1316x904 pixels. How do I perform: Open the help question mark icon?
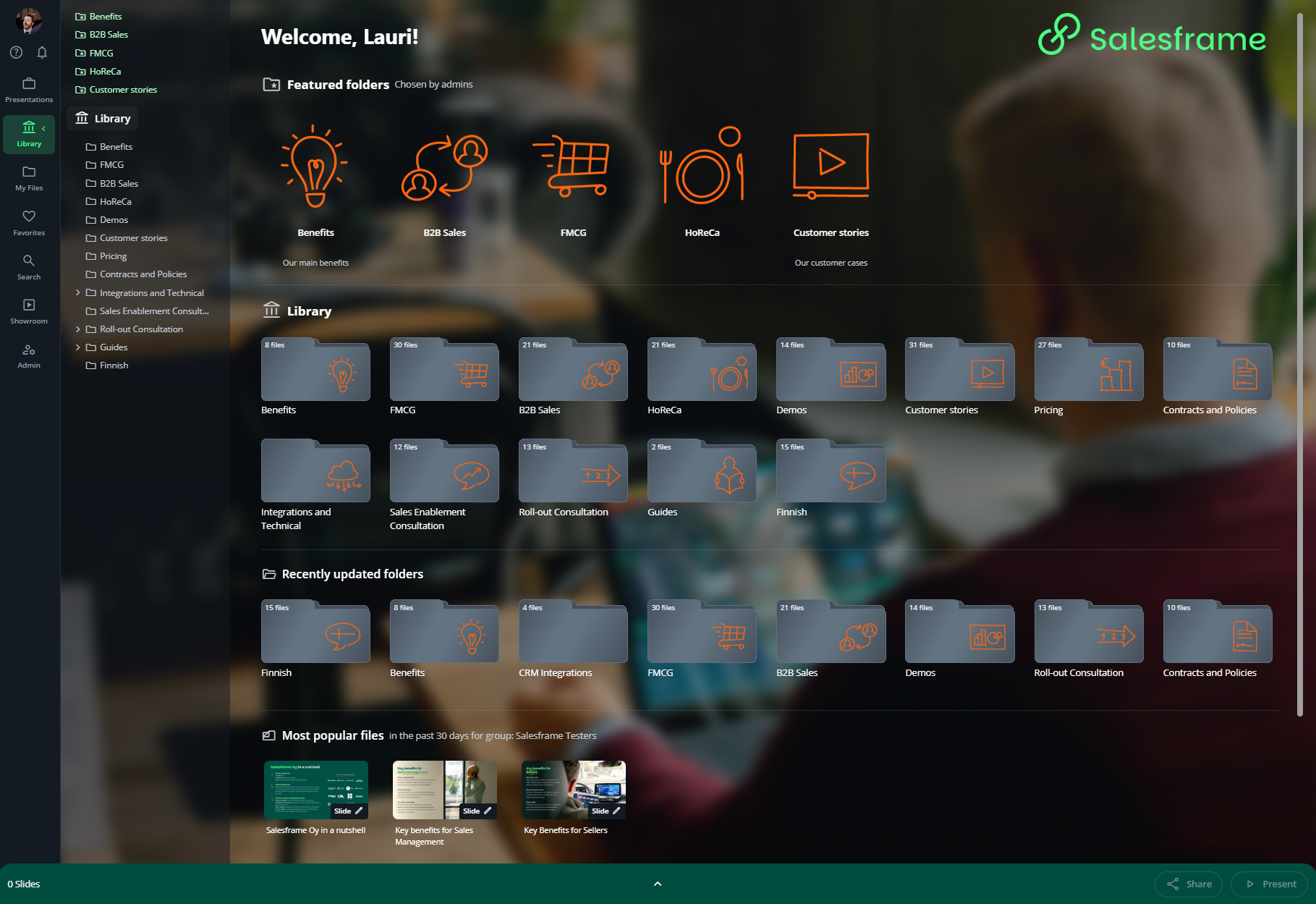[x=16, y=52]
